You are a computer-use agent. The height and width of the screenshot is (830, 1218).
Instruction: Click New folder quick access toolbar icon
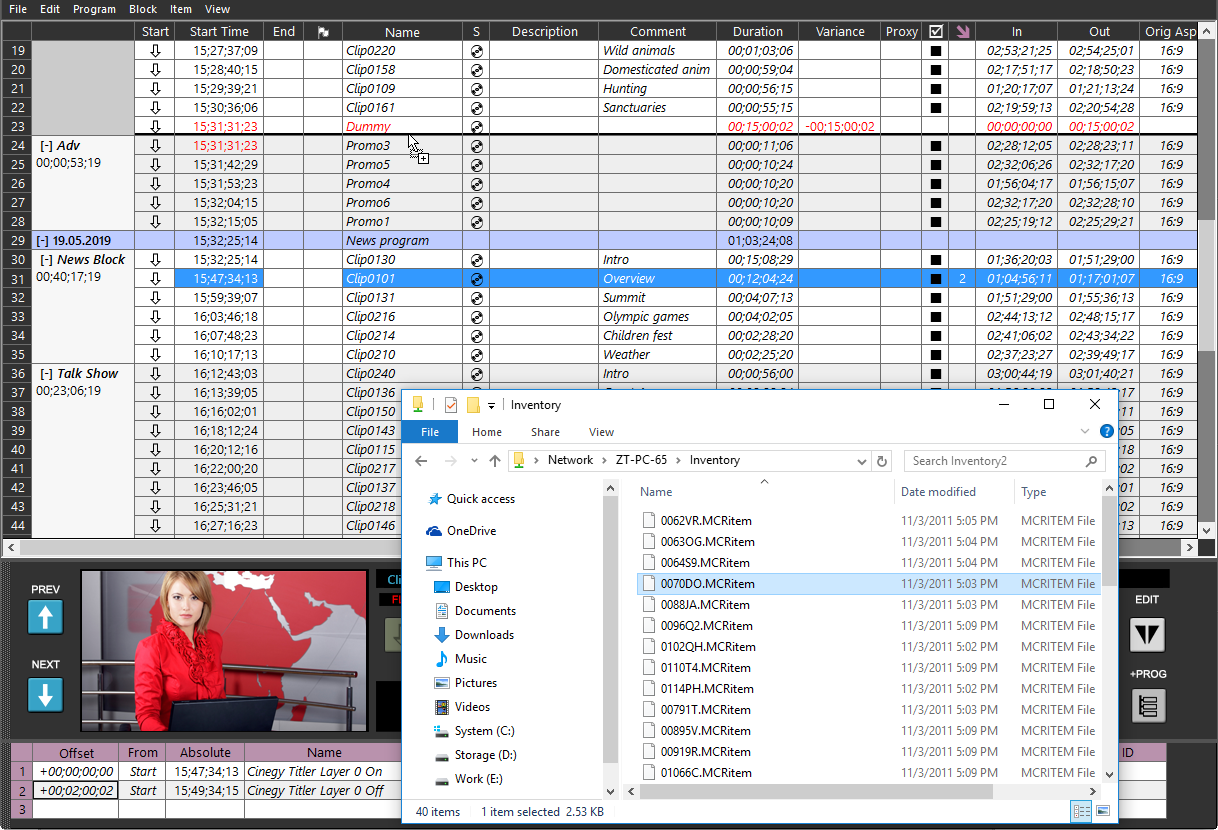(474, 405)
